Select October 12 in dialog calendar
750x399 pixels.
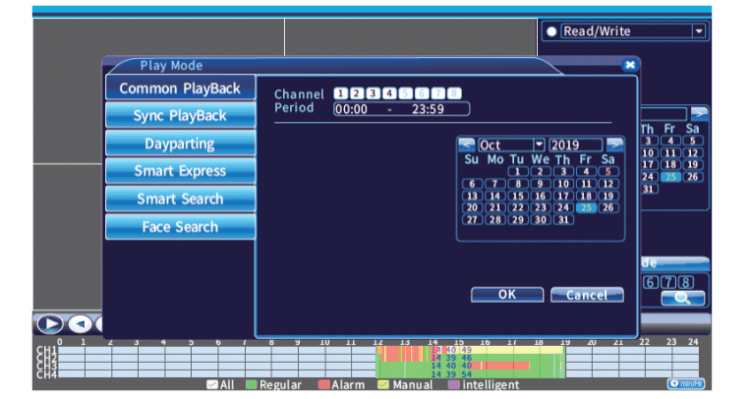pyautogui.click(x=608, y=184)
